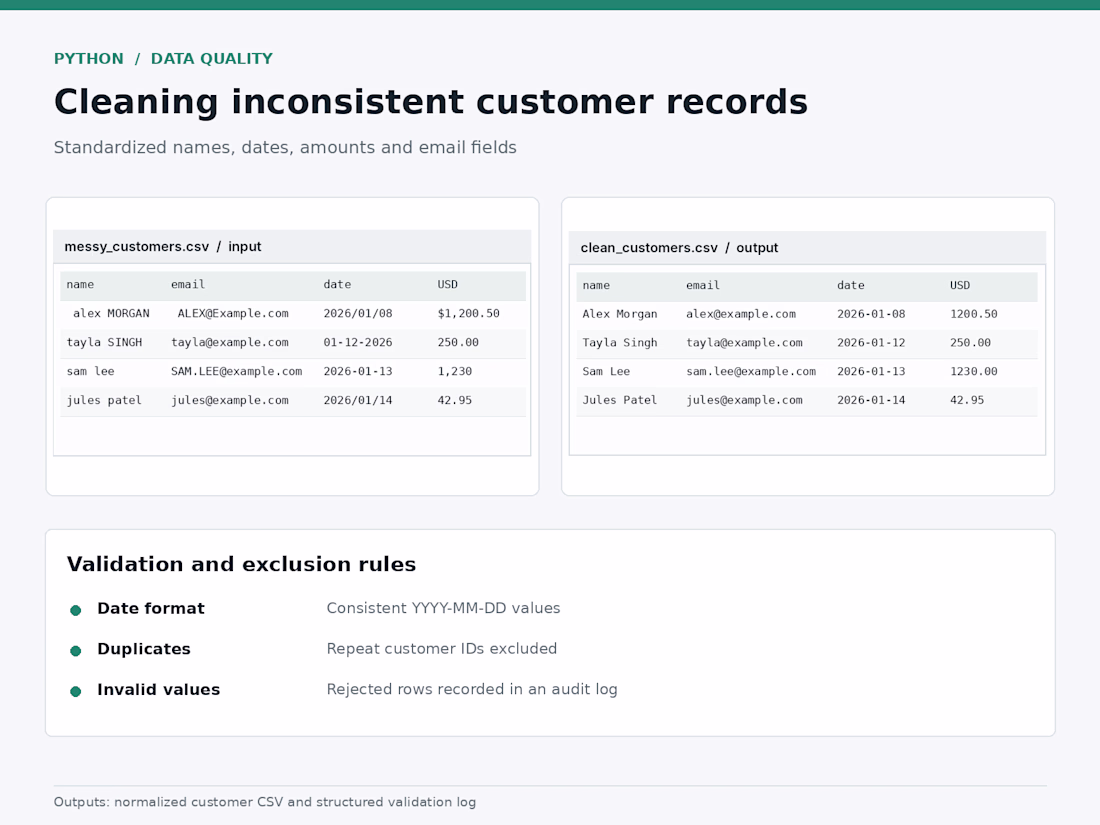This screenshot has height=825, width=1100.
Task: Select the "1200.50" amount cell
Action: point(974,314)
